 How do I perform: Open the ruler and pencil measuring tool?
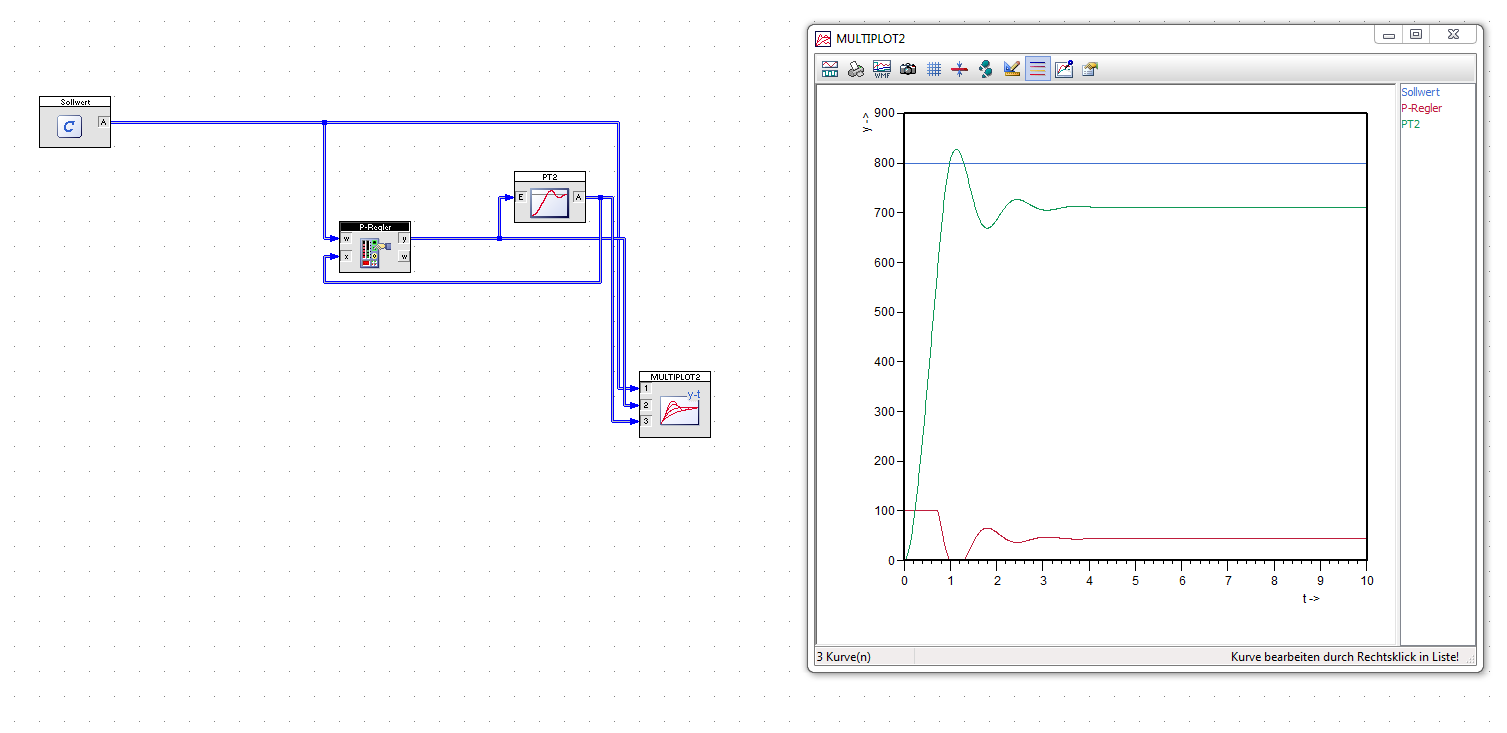point(1012,69)
